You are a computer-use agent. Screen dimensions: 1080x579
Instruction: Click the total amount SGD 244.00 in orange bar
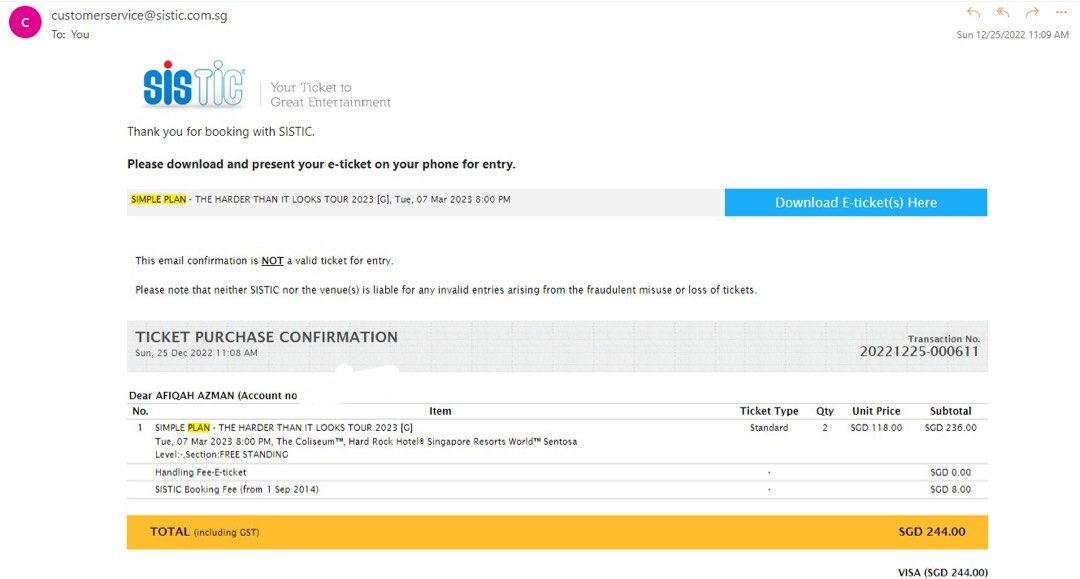click(932, 531)
